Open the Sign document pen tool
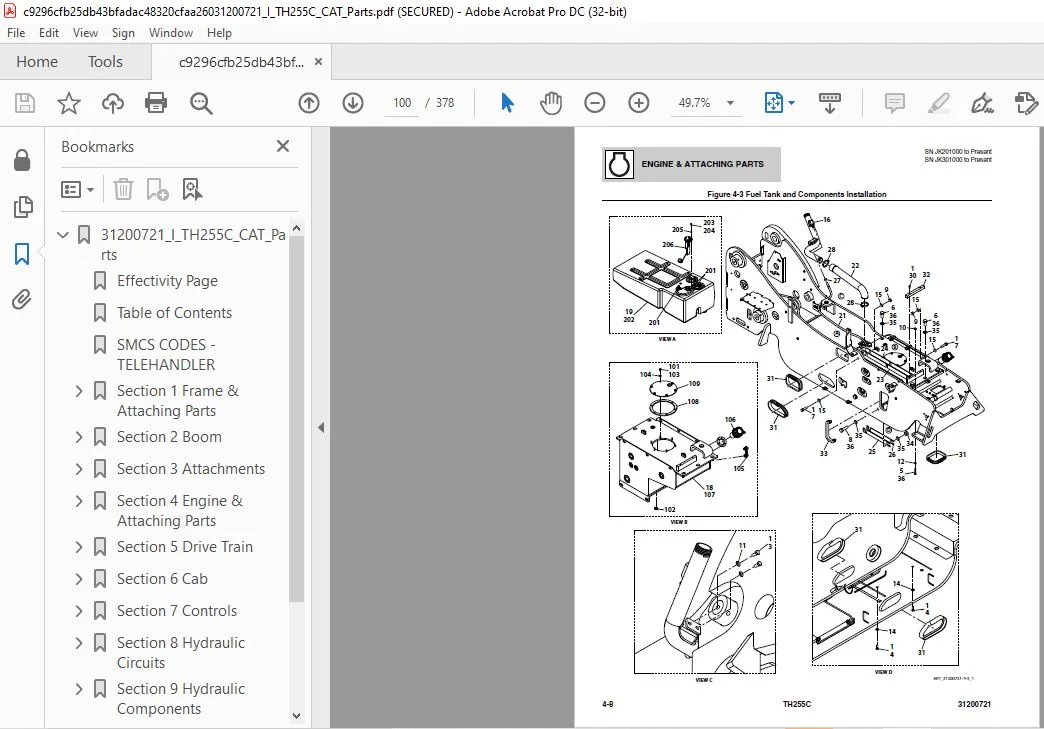 [982, 103]
